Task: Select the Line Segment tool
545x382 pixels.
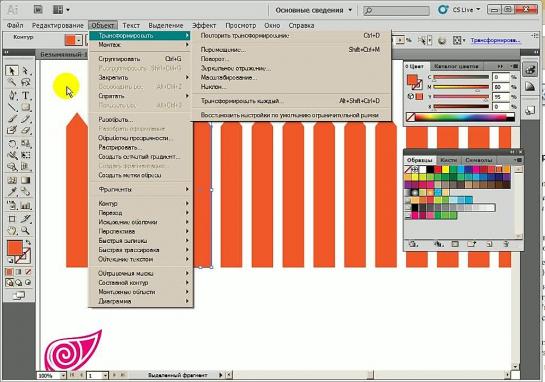Action: click(x=12, y=107)
